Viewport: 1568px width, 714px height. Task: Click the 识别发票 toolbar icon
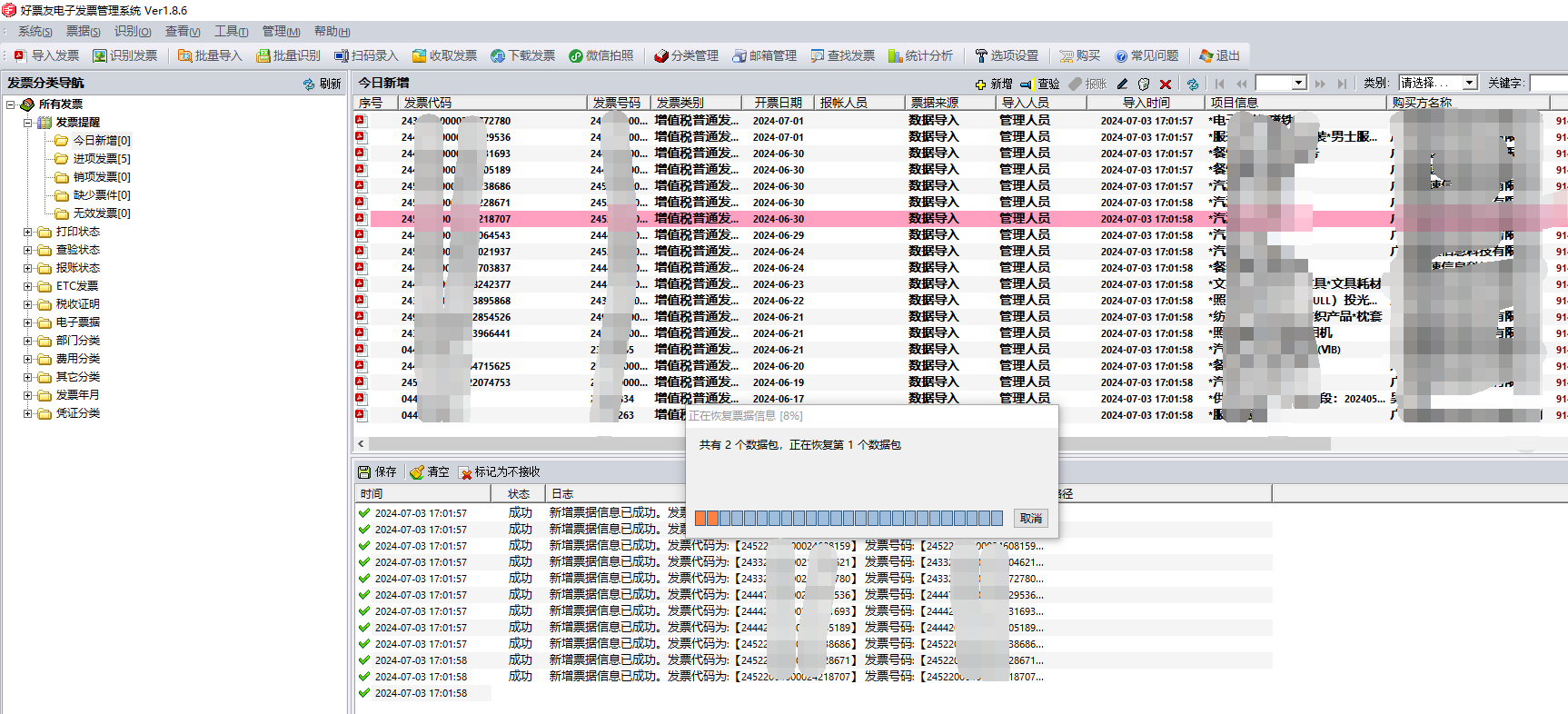[125, 55]
